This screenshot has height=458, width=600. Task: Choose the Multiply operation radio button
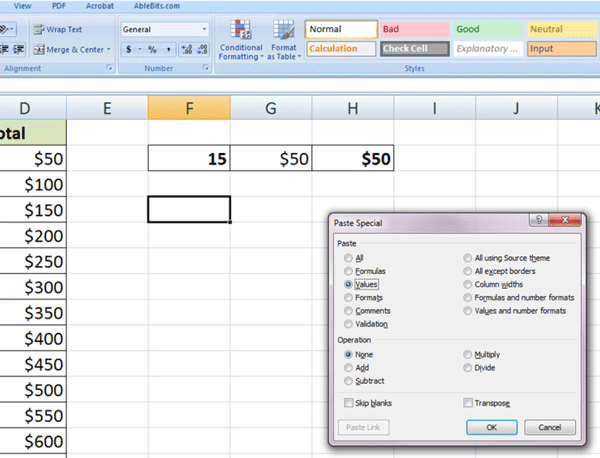click(468, 354)
